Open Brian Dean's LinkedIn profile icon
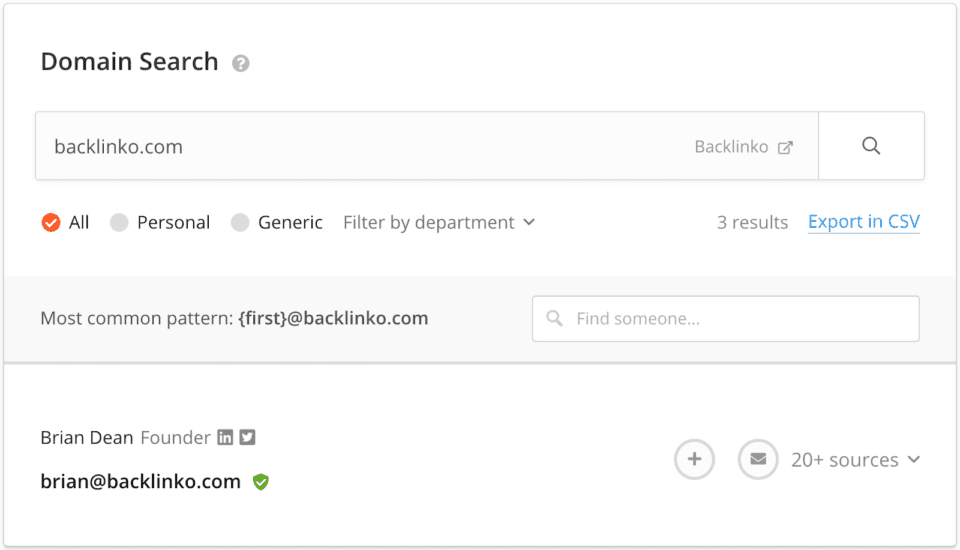960x550 pixels. pyautogui.click(x=226, y=437)
